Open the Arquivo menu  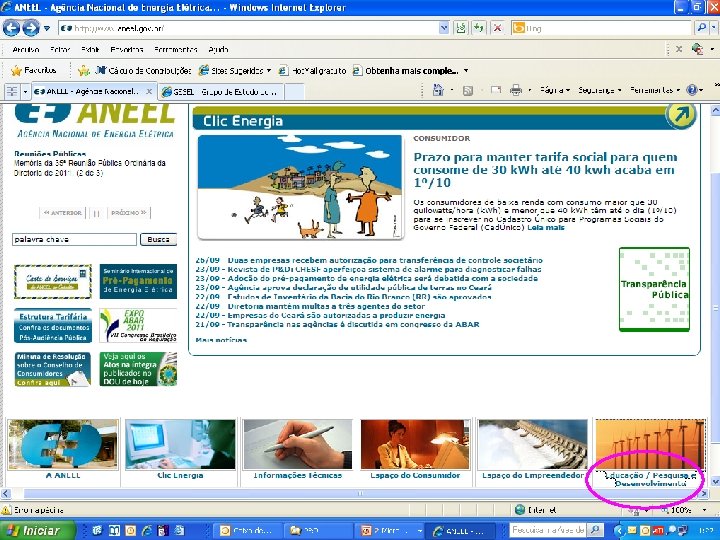26,50
